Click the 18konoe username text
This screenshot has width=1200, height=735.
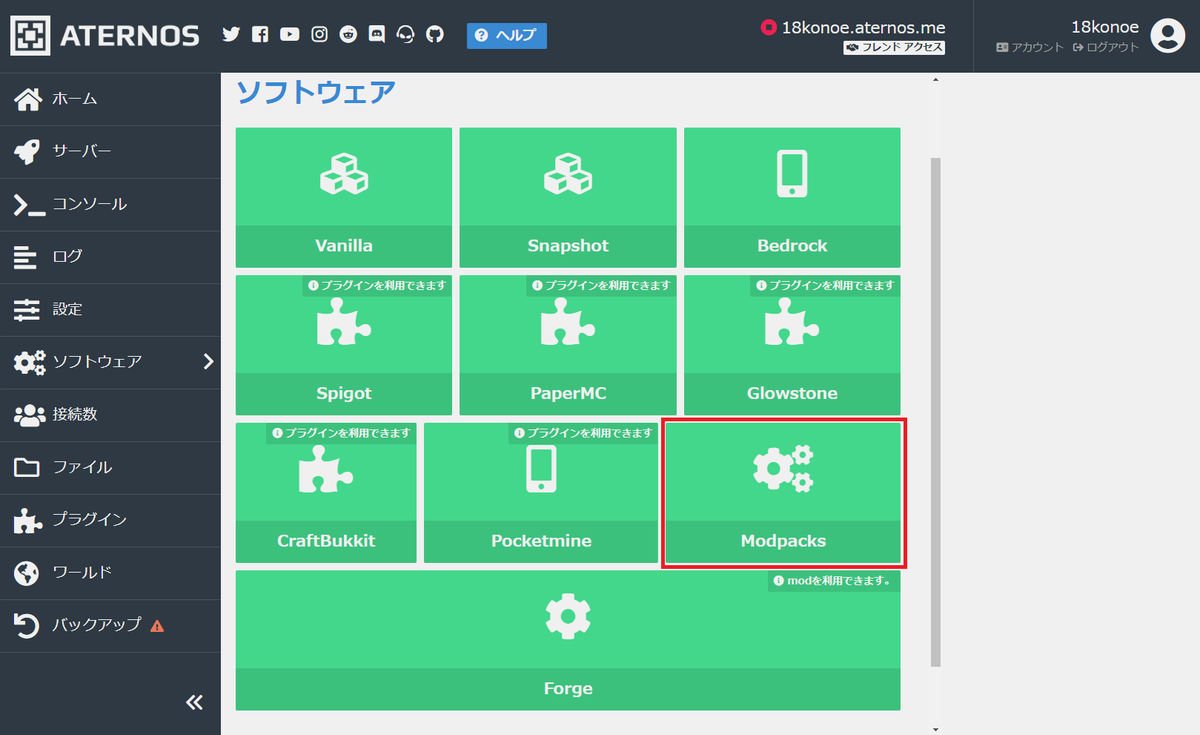(x=1104, y=27)
